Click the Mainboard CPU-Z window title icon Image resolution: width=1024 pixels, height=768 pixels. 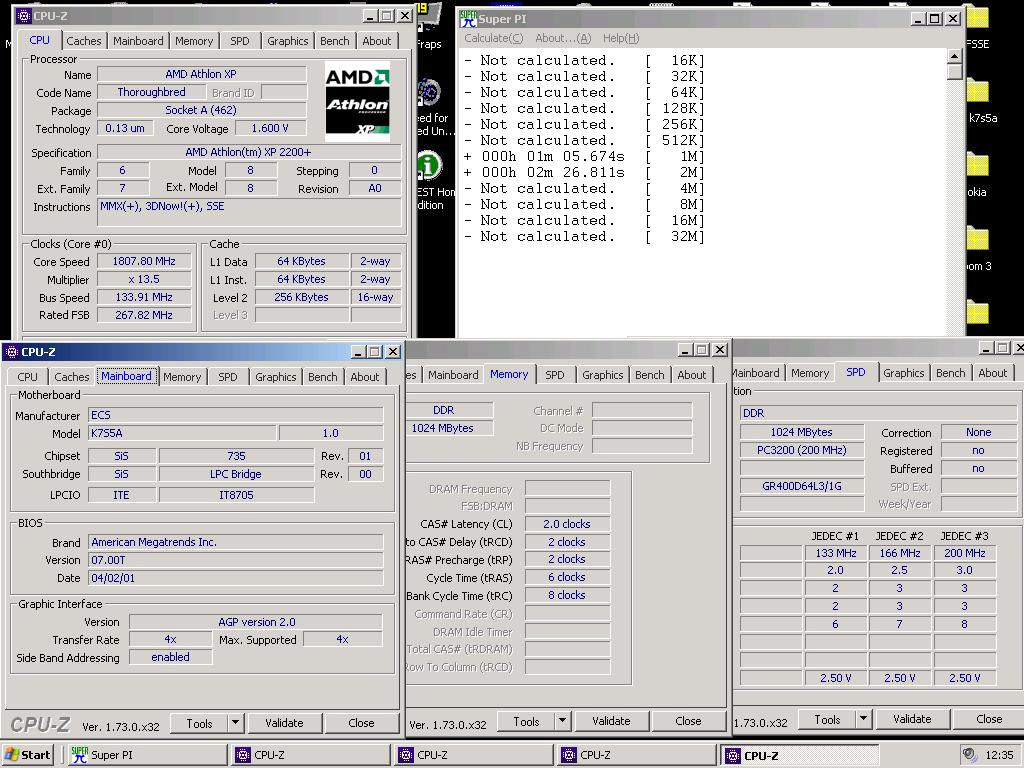(x=11, y=352)
